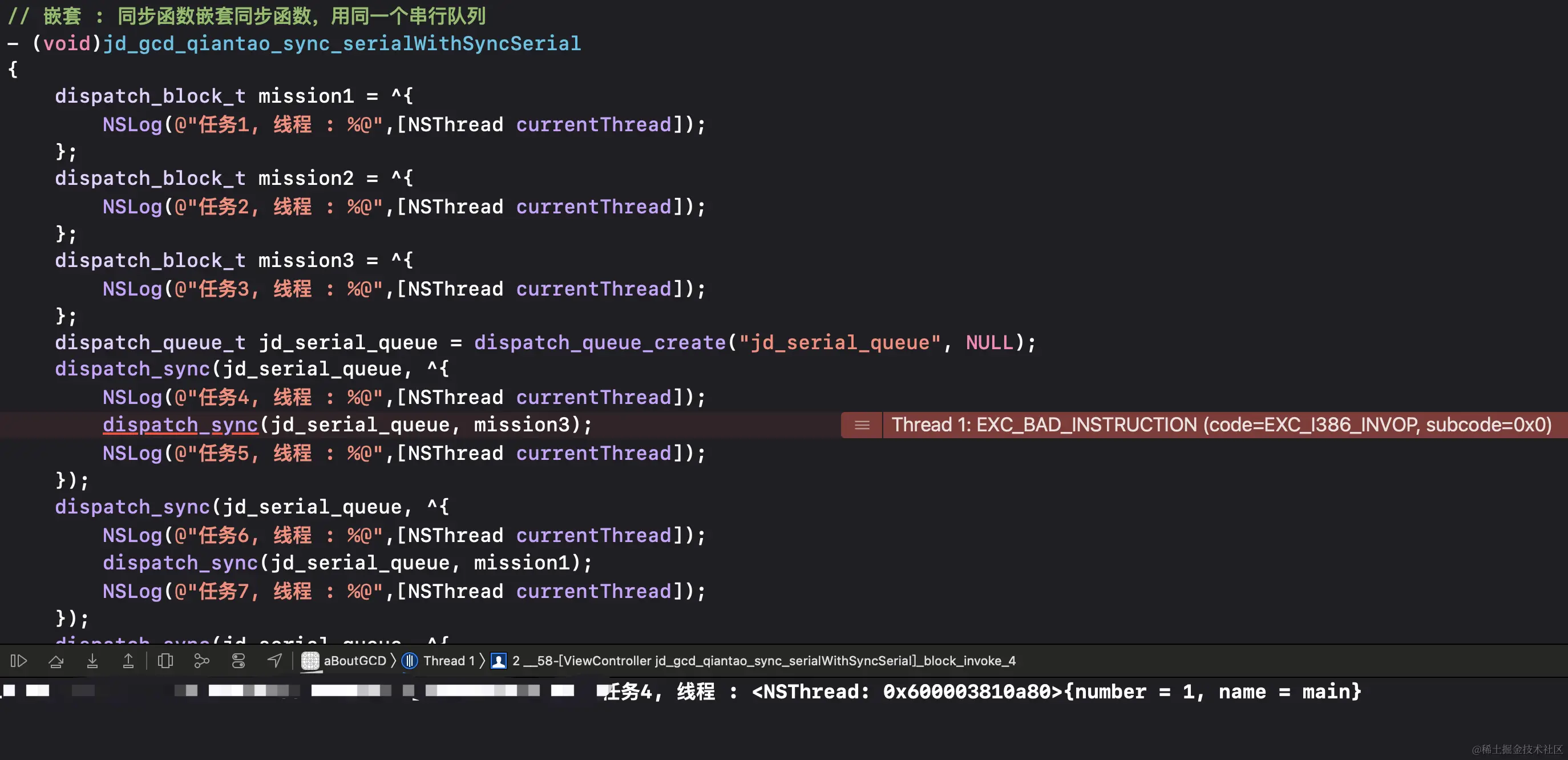Image resolution: width=1568 pixels, height=760 pixels.
Task: Open the Debug Memory Graph tool
Action: tap(201, 661)
